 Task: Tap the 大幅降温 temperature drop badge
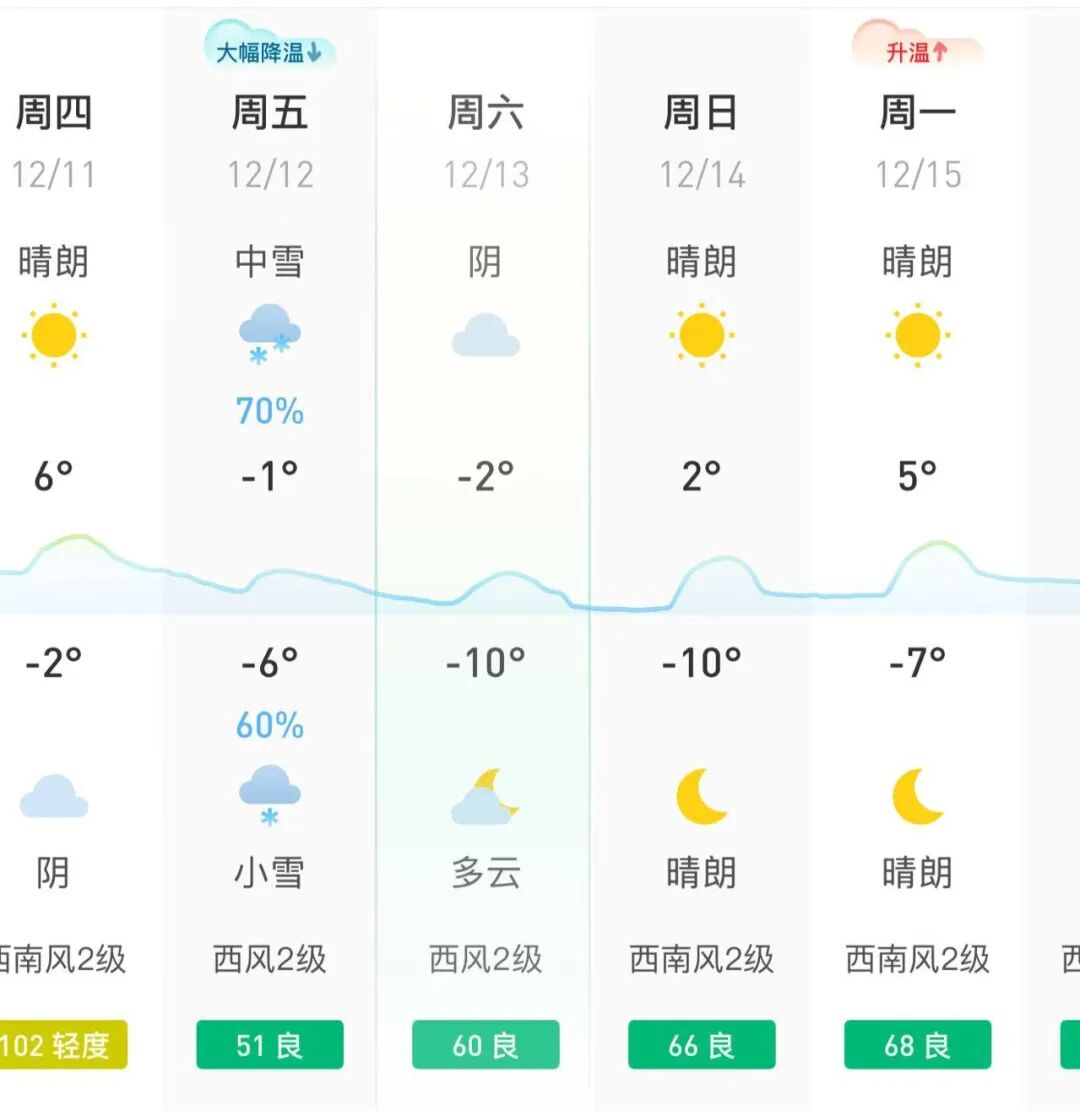point(269,52)
